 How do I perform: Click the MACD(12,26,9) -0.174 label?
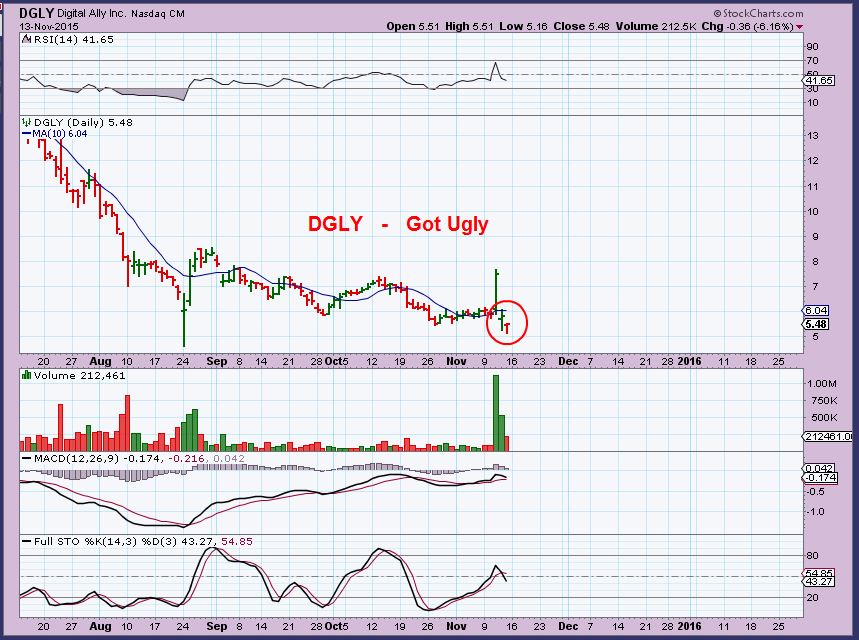[98, 458]
